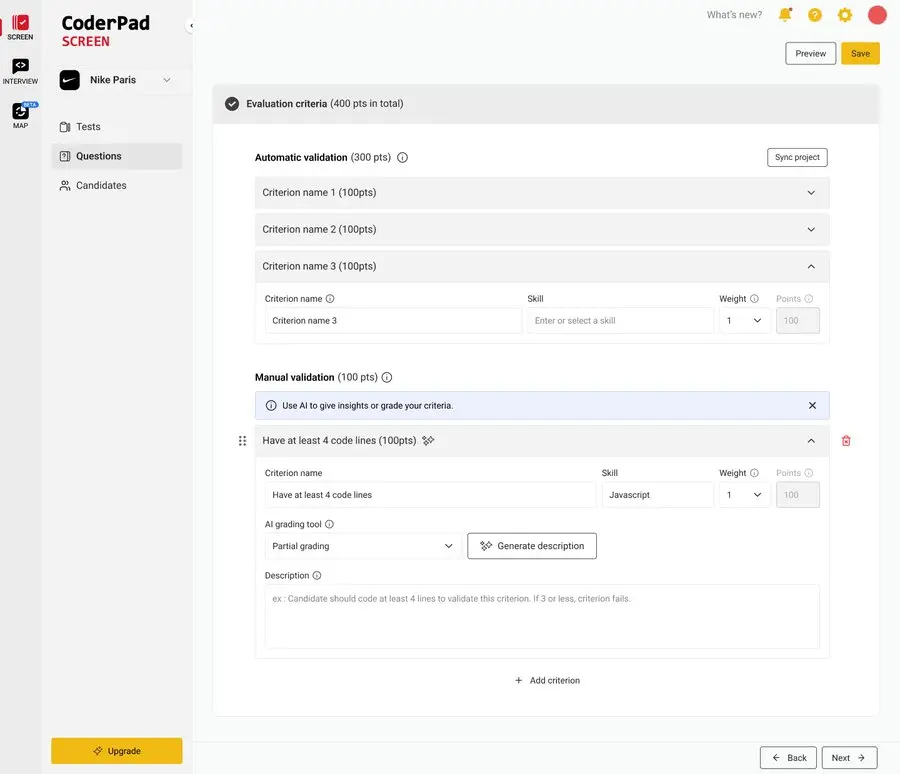
Task: Click the Evaluation criteria checkmark icon
Action: pyautogui.click(x=232, y=104)
